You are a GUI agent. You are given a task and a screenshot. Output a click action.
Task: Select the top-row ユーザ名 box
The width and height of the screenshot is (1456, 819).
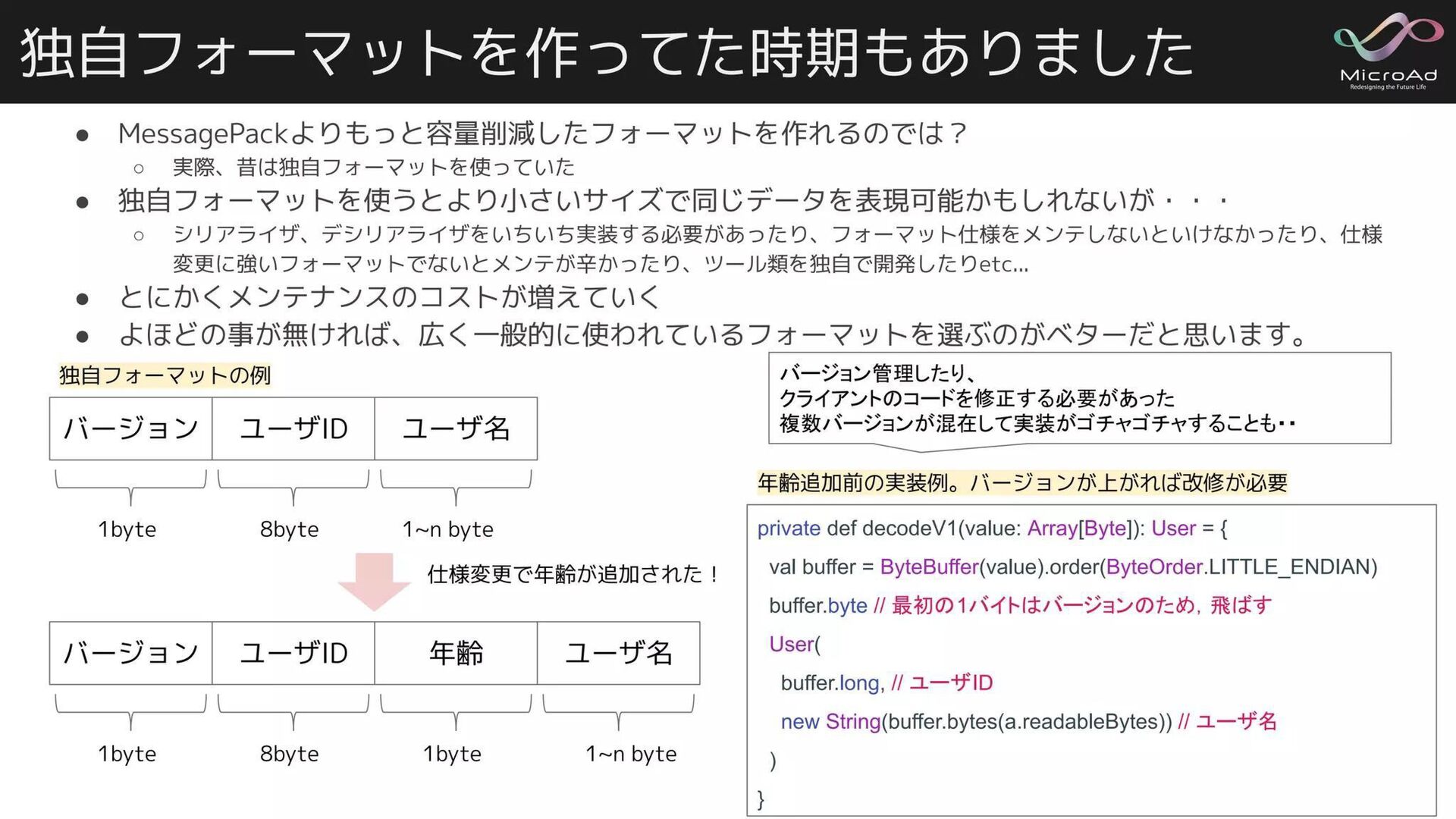pyautogui.click(x=456, y=428)
